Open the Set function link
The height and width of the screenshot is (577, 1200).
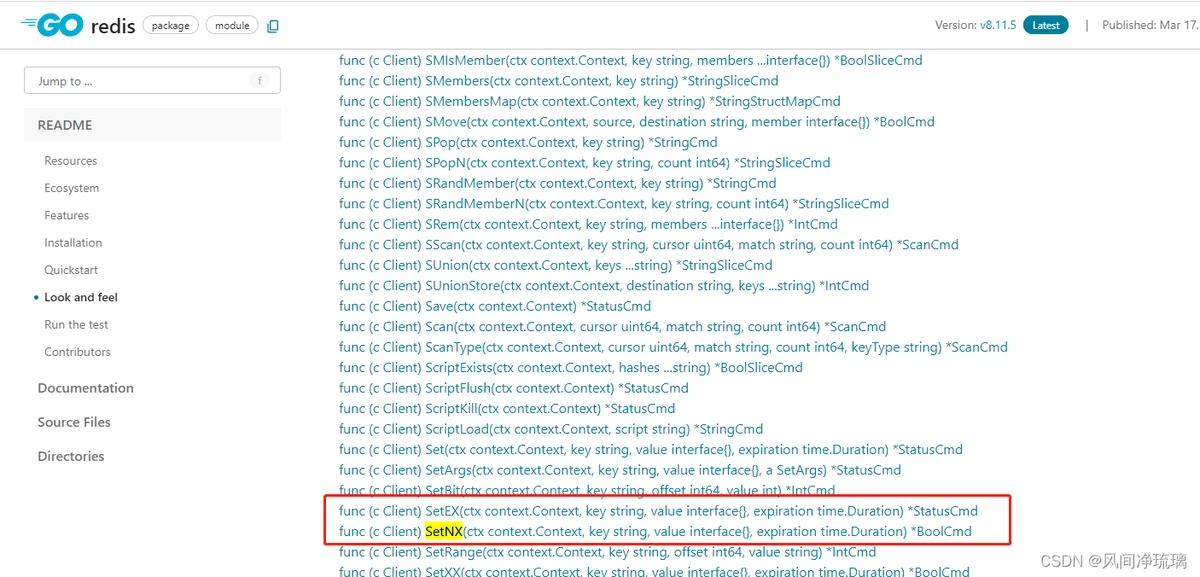(x=651, y=449)
